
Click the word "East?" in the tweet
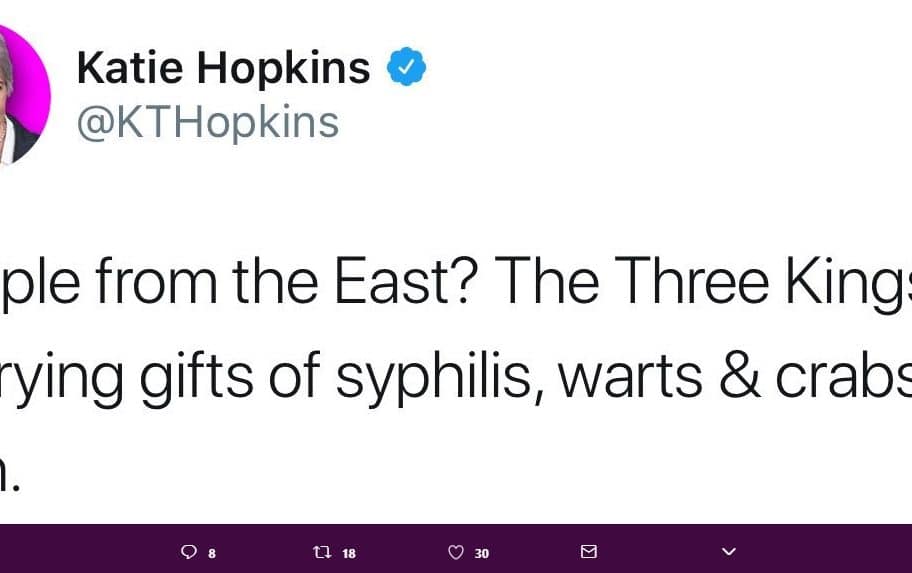pyautogui.click(x=406, y=281)
